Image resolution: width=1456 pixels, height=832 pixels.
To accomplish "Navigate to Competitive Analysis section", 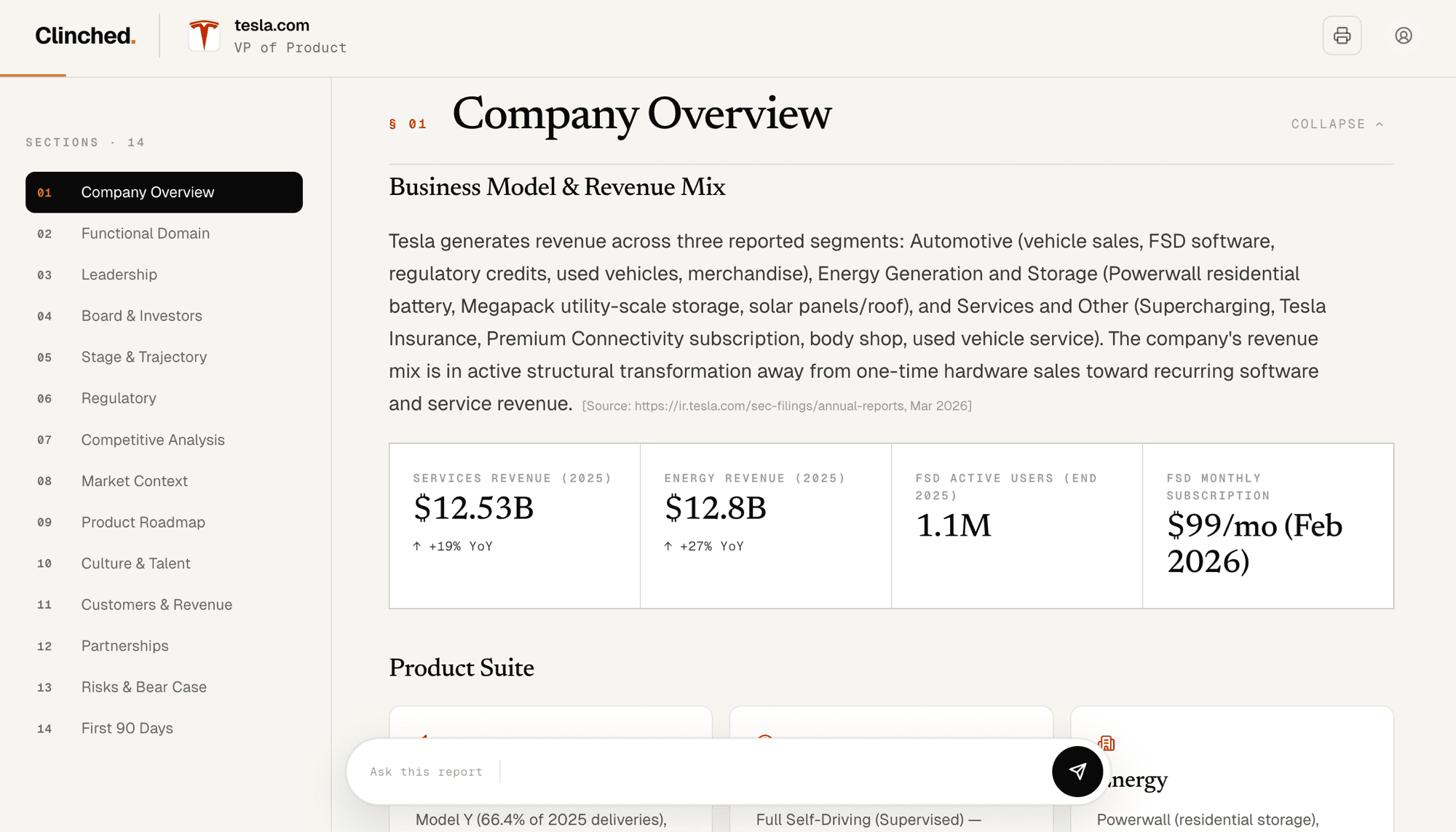I will pos(164,440).
